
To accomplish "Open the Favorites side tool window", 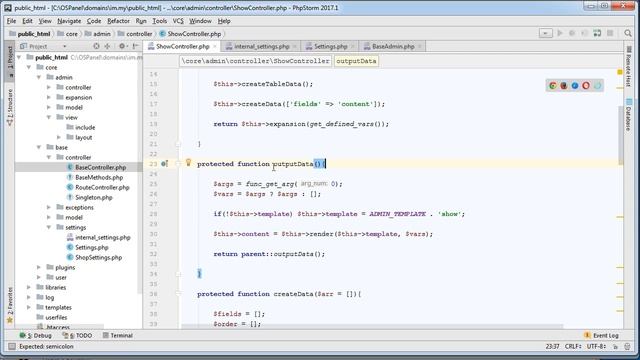I will (10, 305).
